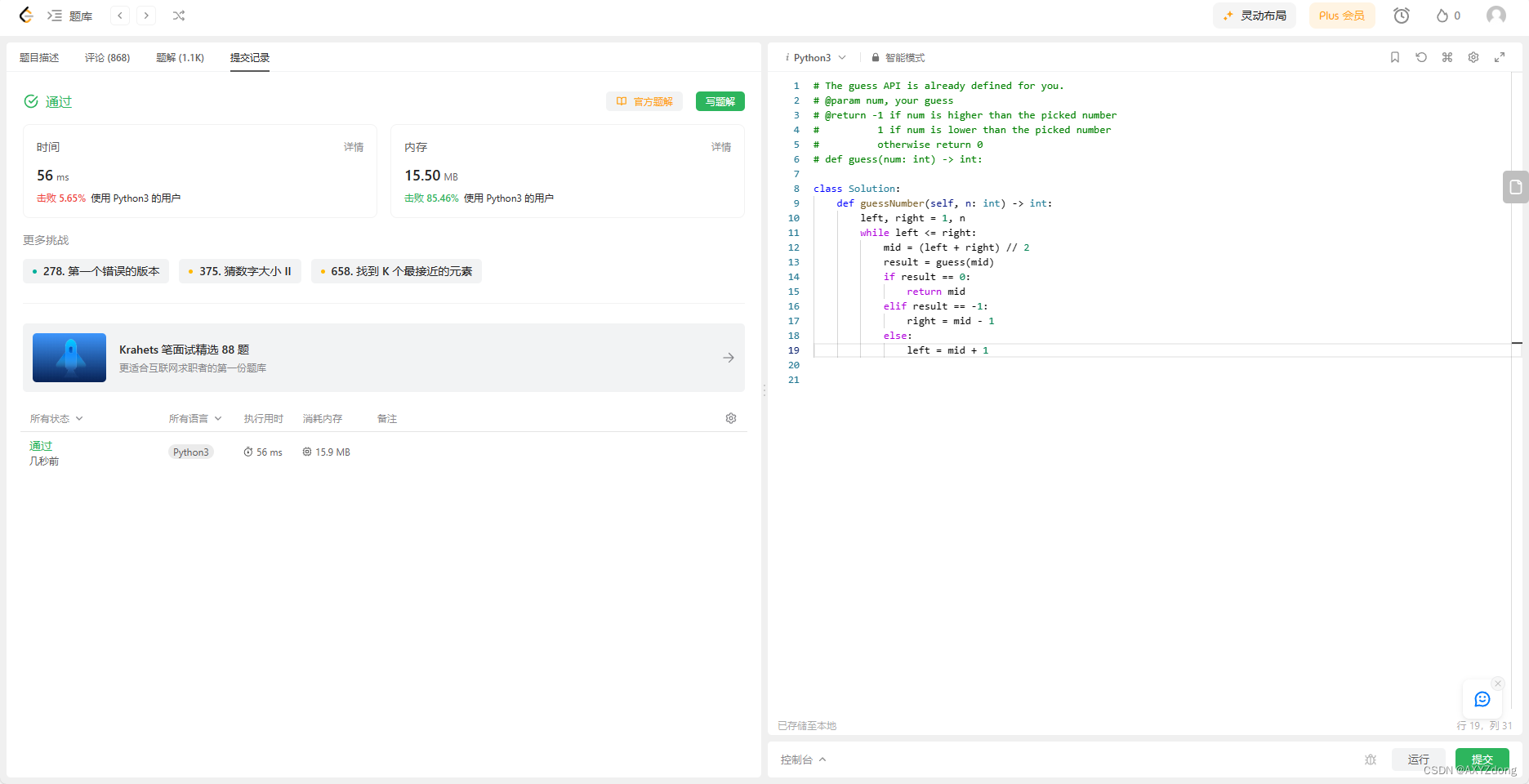Click the 15.9 MB memory in submissions row
This screenshot has width=1529, height=784.
pyautogui.click(x=327, y=452)
